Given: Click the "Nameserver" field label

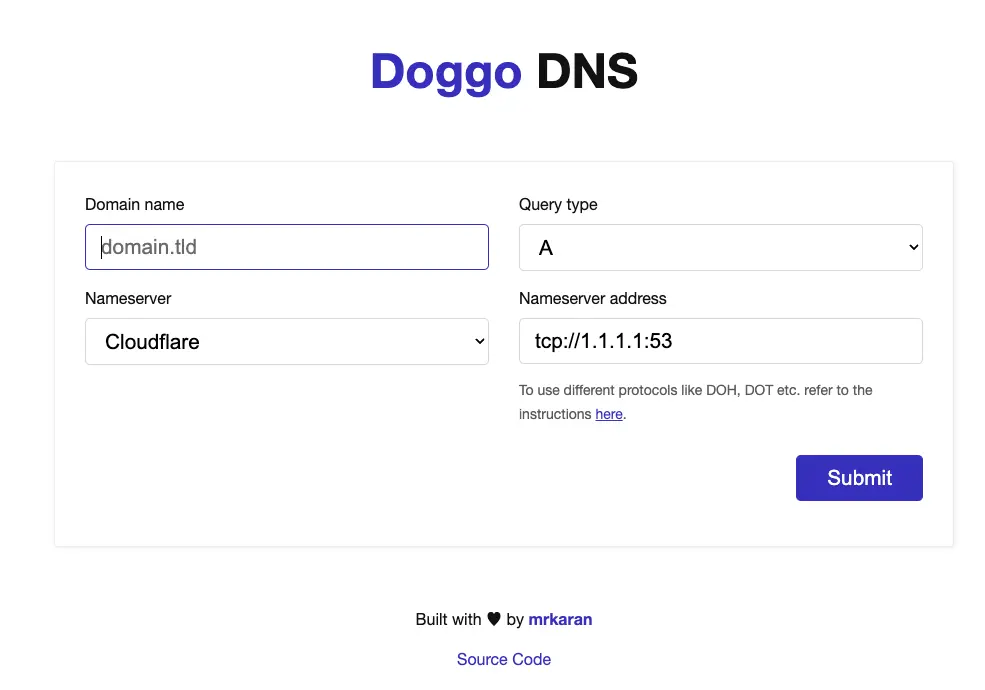Looking at the screenshot, I should coord(128,298).
